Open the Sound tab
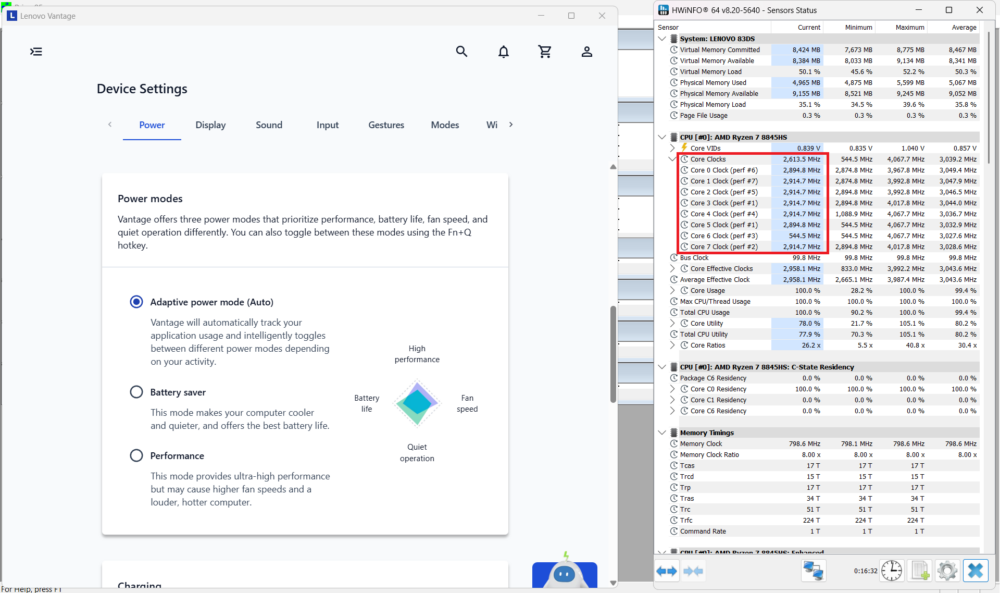 point(269,125)
